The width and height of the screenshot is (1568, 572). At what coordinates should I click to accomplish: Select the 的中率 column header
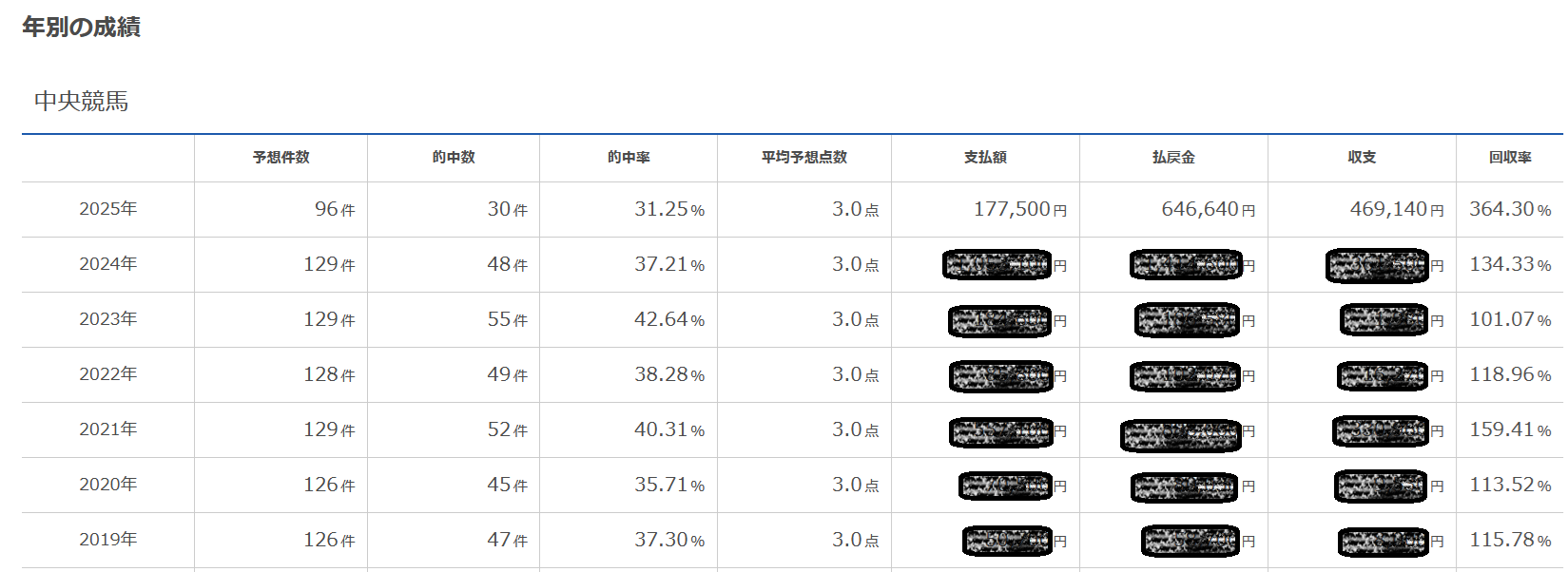[x=629, y=158]
